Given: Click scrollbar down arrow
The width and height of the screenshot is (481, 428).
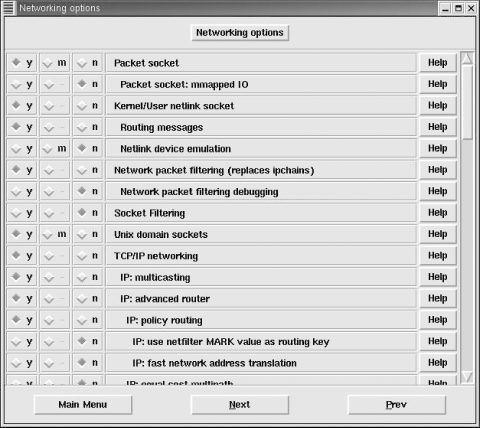Looking at the screenshot, I should coord(467,377).
